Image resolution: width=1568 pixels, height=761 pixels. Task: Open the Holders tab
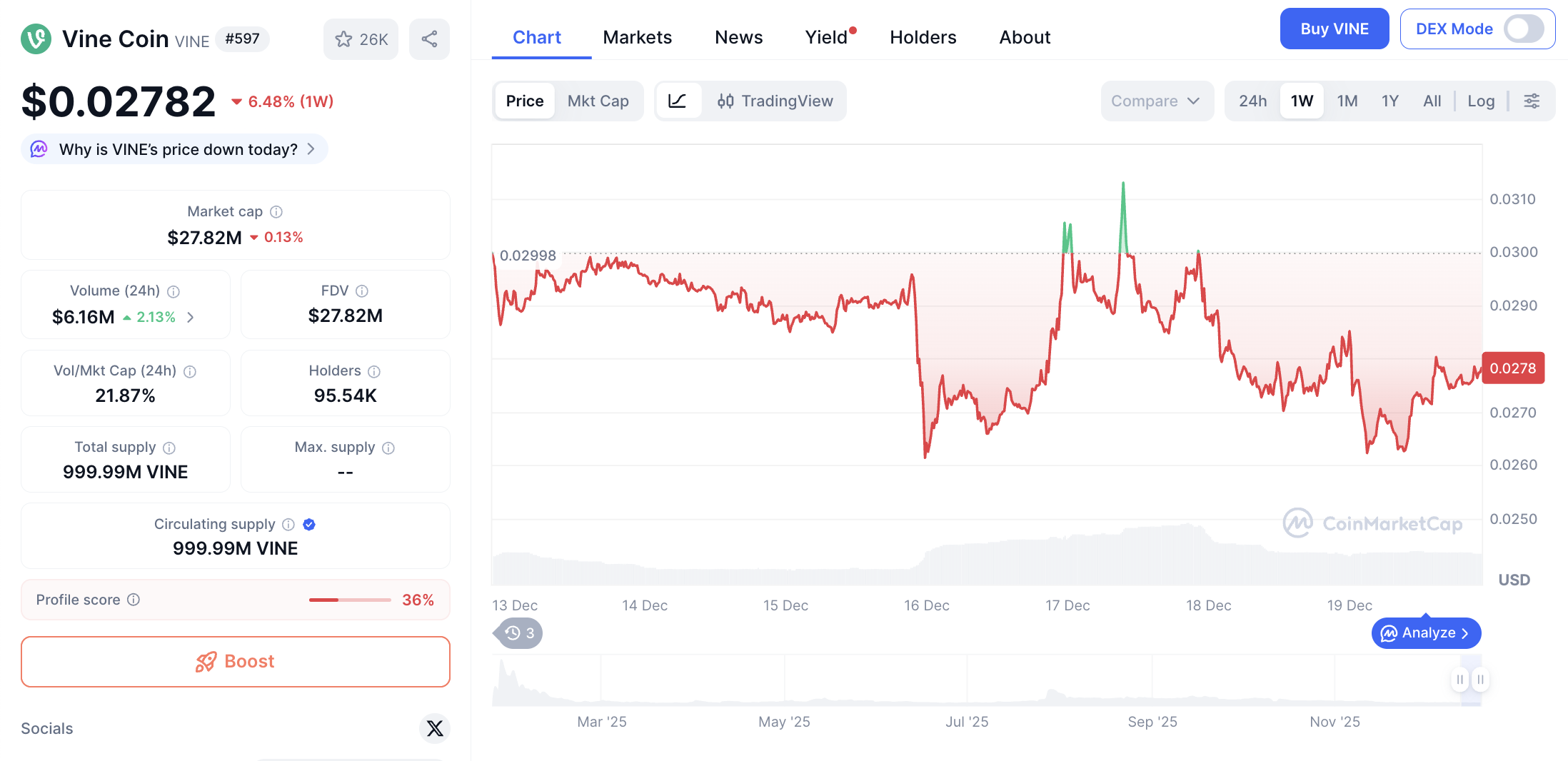pyautogui.click(x=923, y=37)
